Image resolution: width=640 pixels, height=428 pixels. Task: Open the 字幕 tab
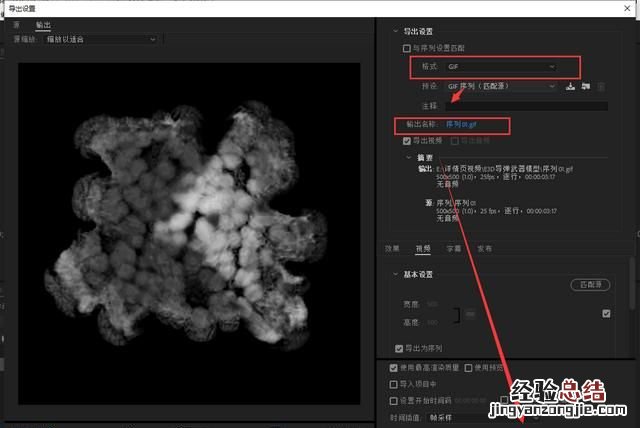coord(453,248)
